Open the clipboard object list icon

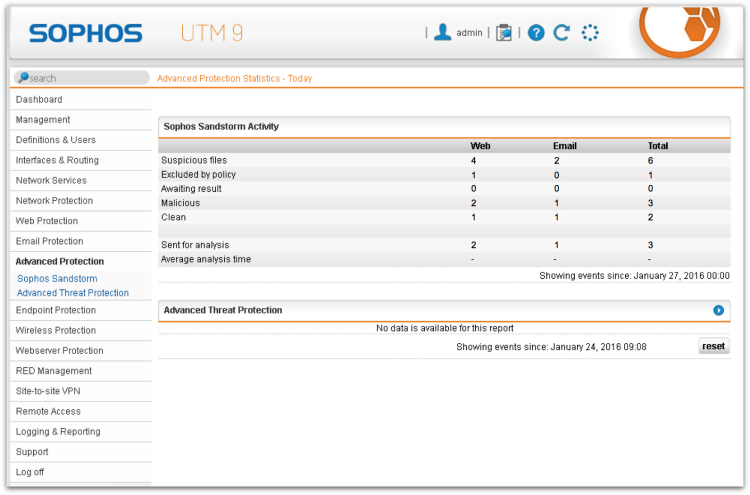click(x=504, y=33)
